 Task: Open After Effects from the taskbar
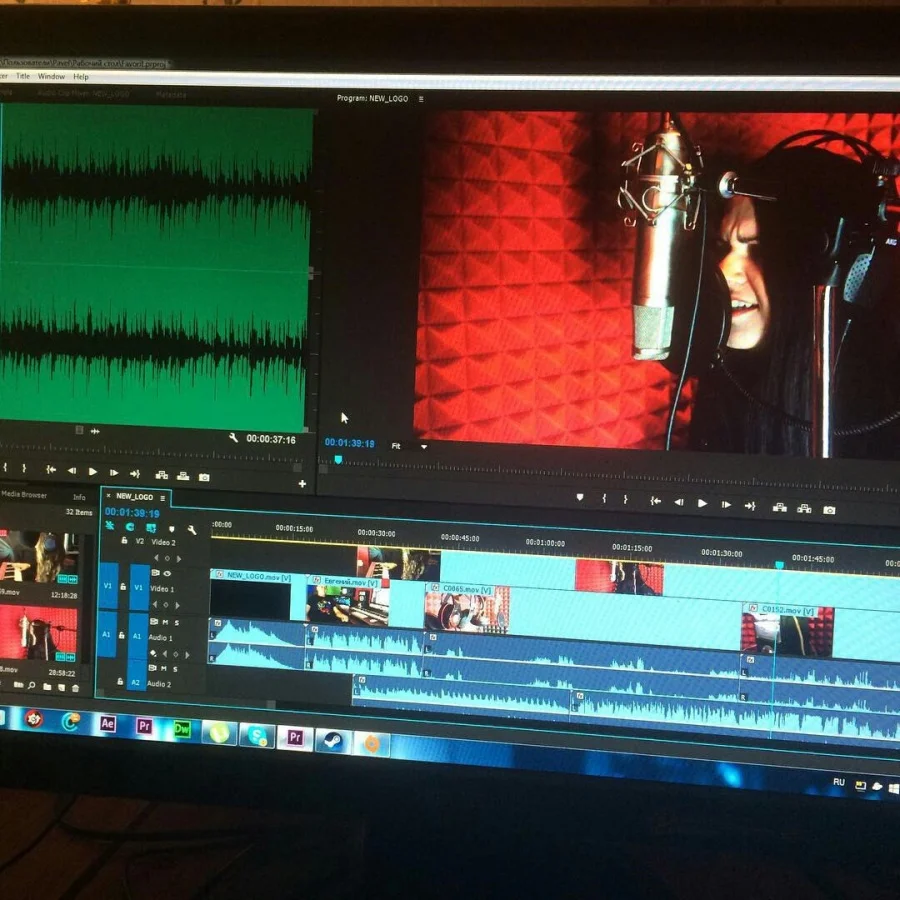coord(108,723)
